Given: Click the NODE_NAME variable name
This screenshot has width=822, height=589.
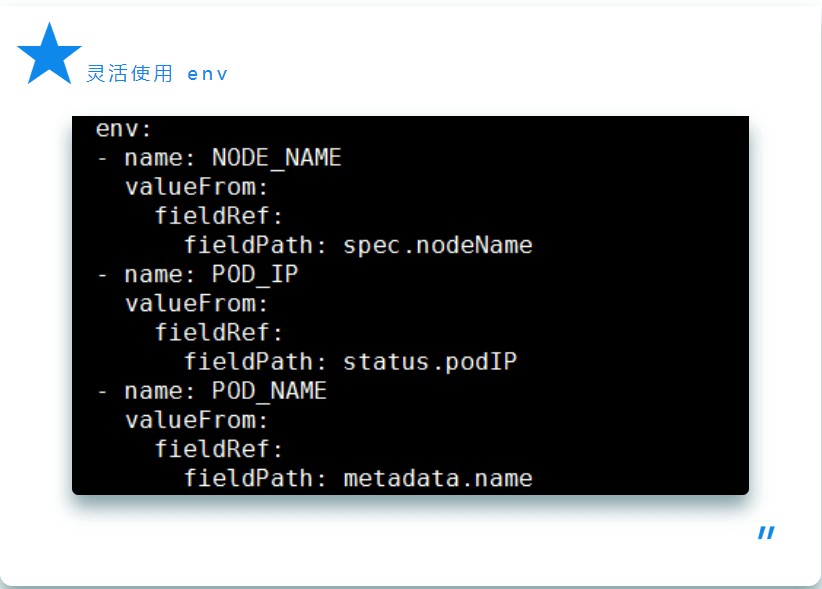Looking at the screenshot, I should pos(276,158).
